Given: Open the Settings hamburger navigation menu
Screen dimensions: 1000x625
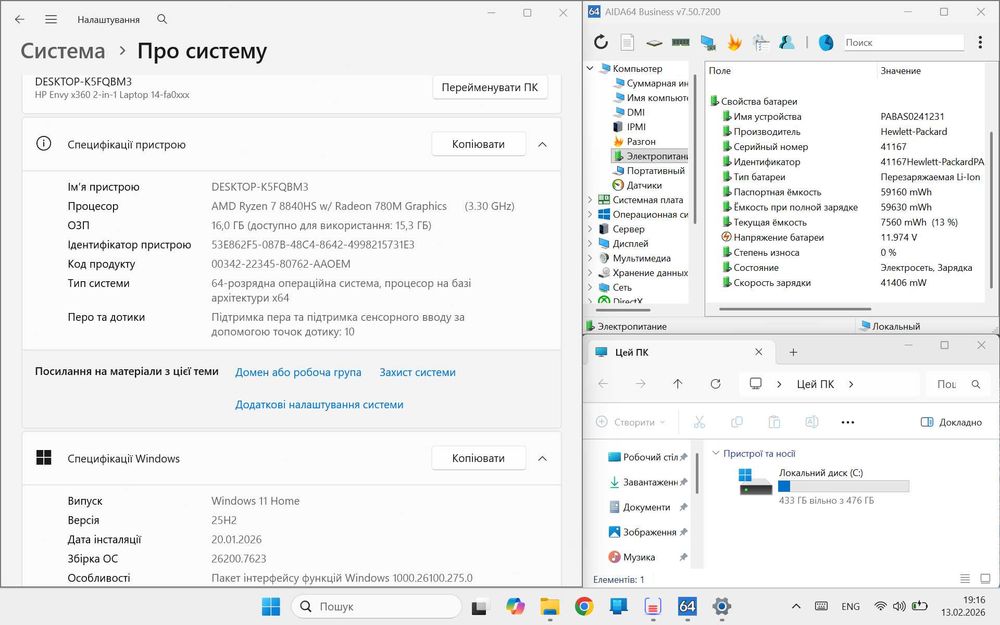Looking at the screenshot, I should click(x=51, y=19).
